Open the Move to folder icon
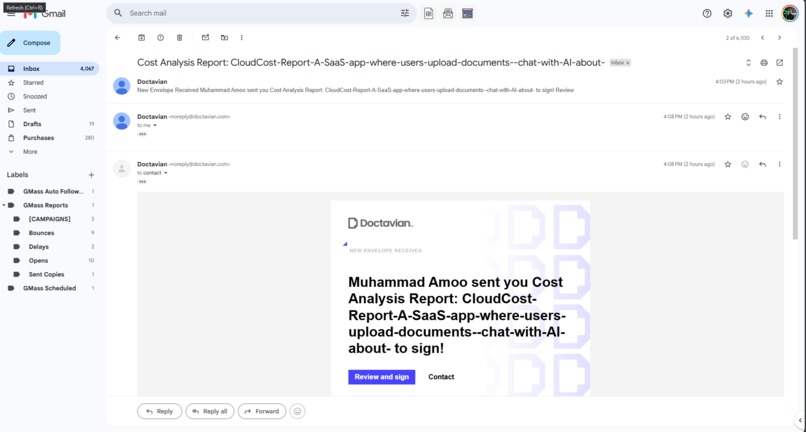The height and width of the screenshot is (432, 806). (224, 38)
